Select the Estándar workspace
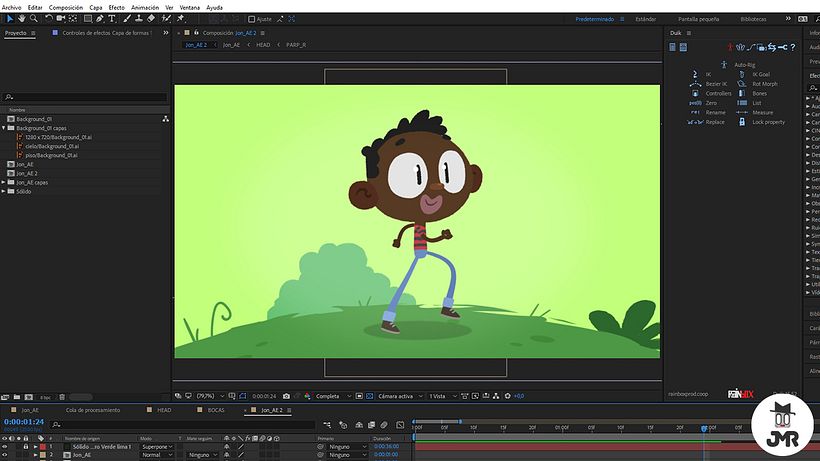 click(646, 19)
